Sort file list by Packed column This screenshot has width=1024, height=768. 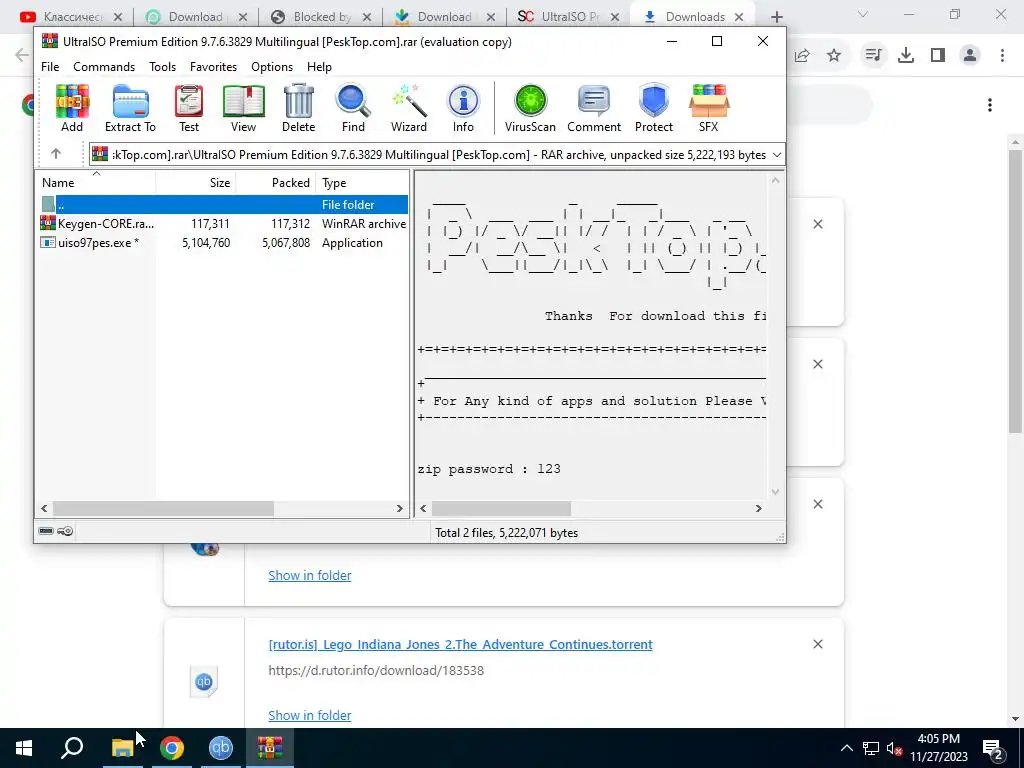click(x=275, y=183)
